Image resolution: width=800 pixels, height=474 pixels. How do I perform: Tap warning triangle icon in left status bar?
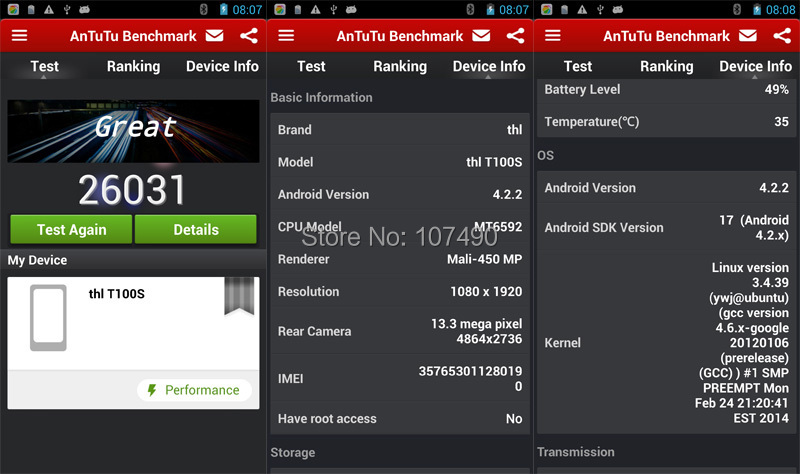point(49,9)
